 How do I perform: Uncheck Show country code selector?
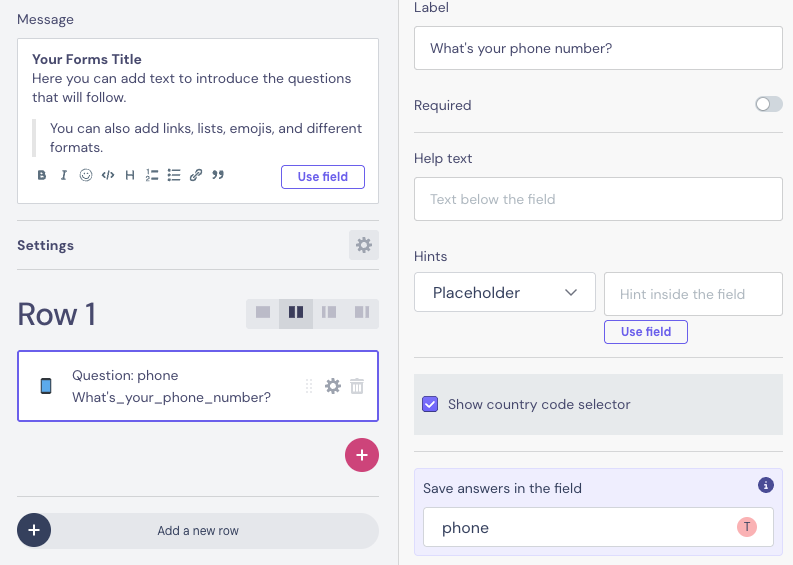pos(431,404)
